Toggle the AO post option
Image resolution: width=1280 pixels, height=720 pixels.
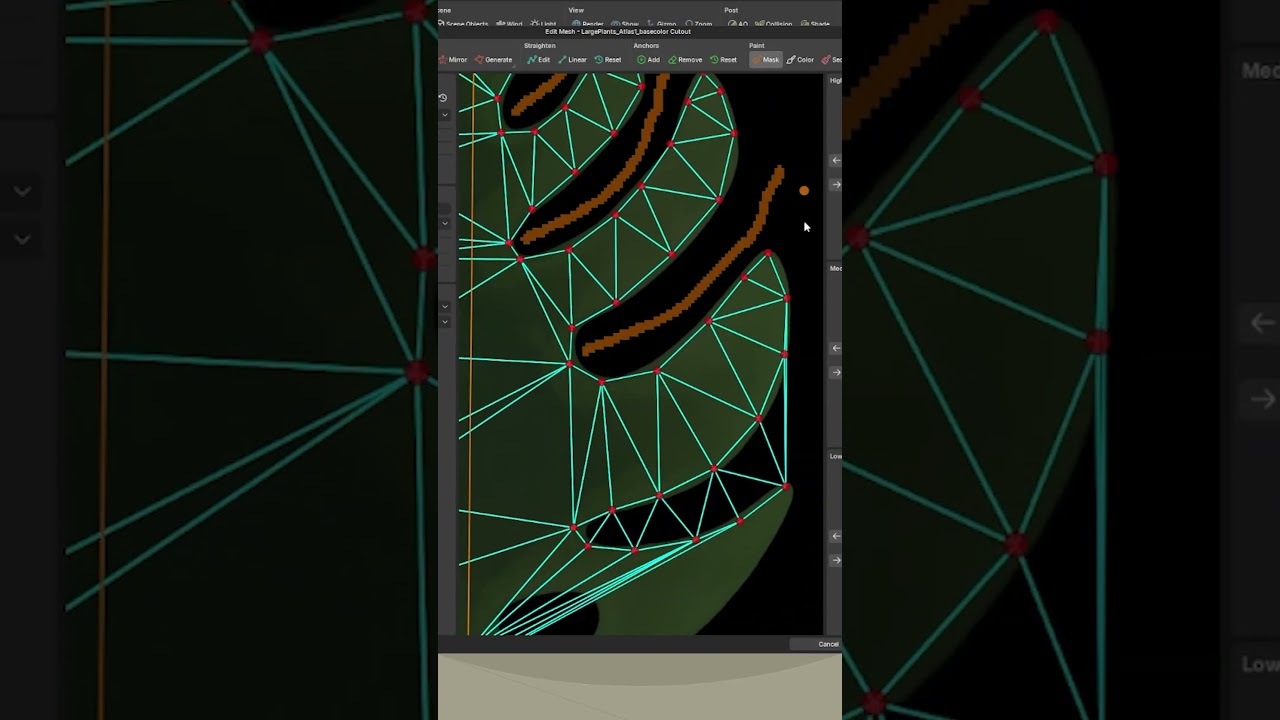coord(738,24)
